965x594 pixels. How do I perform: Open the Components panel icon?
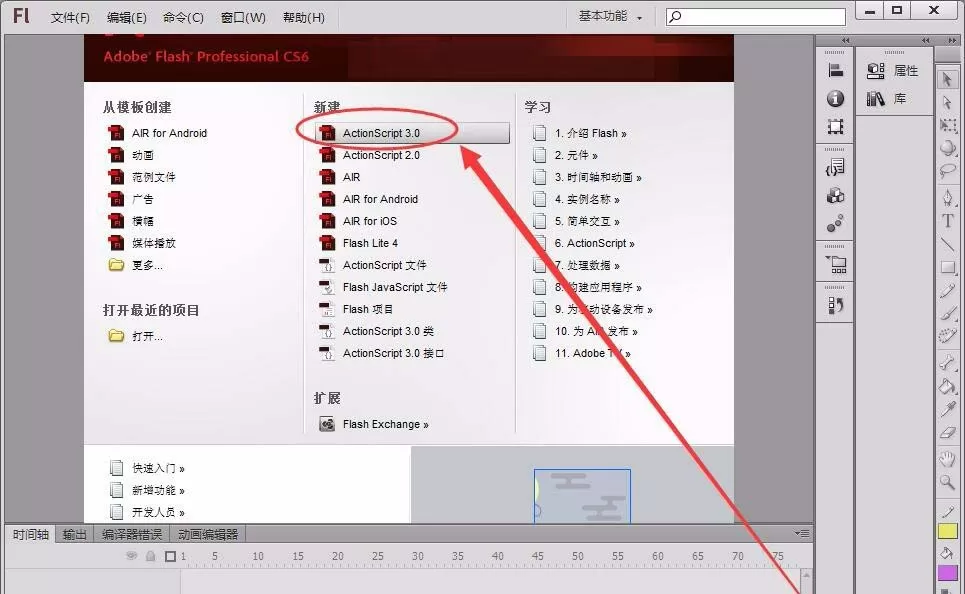pos(835,196)
